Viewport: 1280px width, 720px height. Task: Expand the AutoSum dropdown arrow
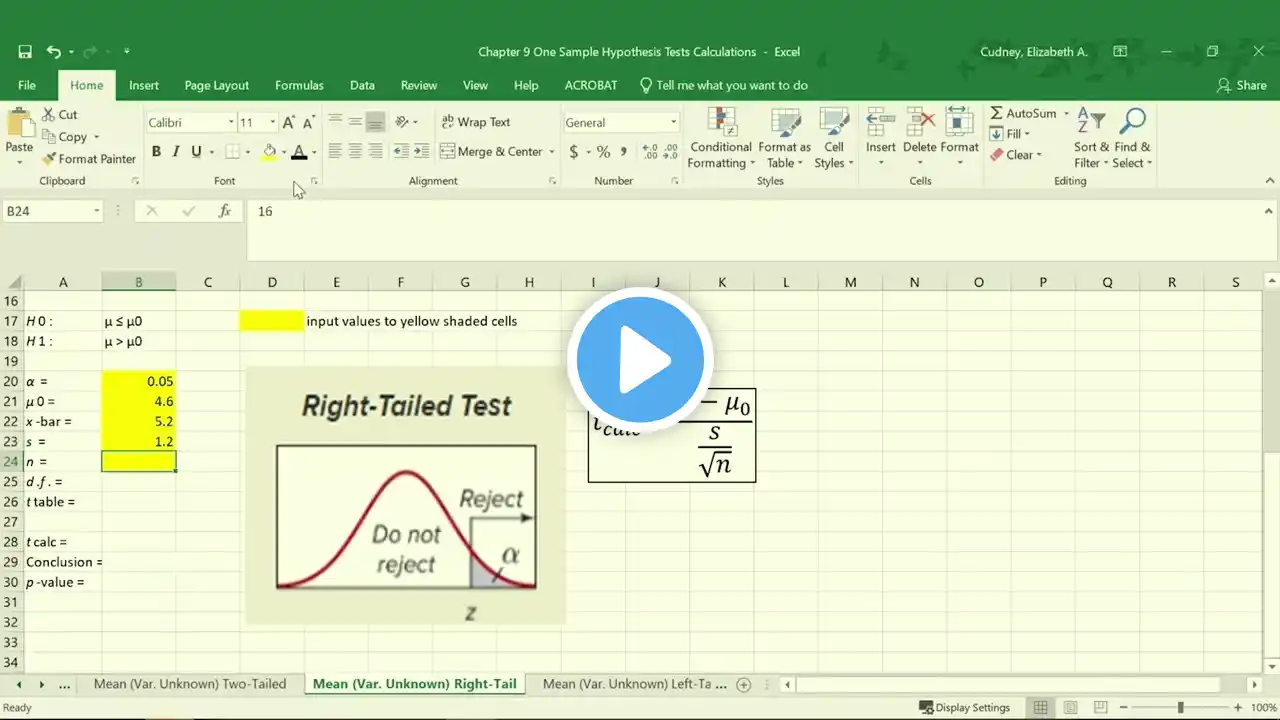click(x=1066, y=114)
